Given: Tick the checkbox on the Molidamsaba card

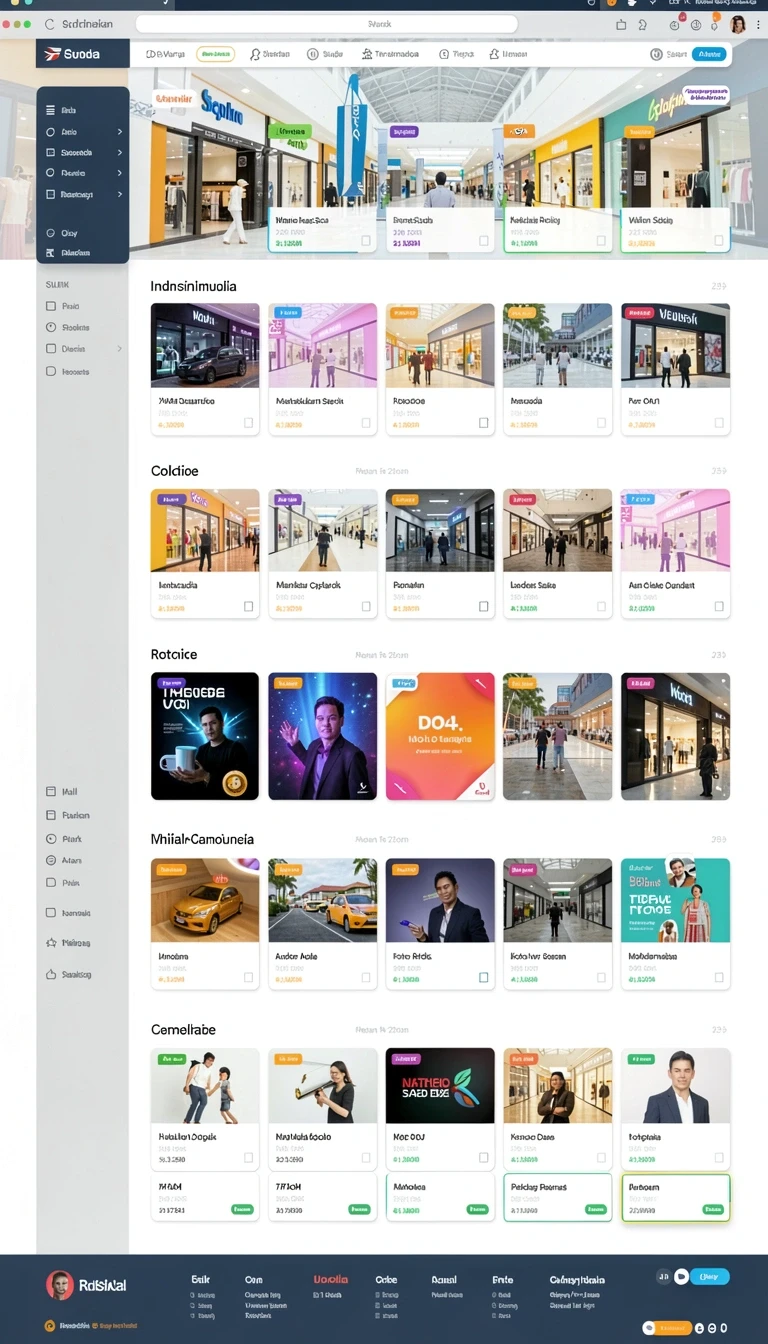Looking at the screenshot, I should pyautogui.click(x=720, y=978).
